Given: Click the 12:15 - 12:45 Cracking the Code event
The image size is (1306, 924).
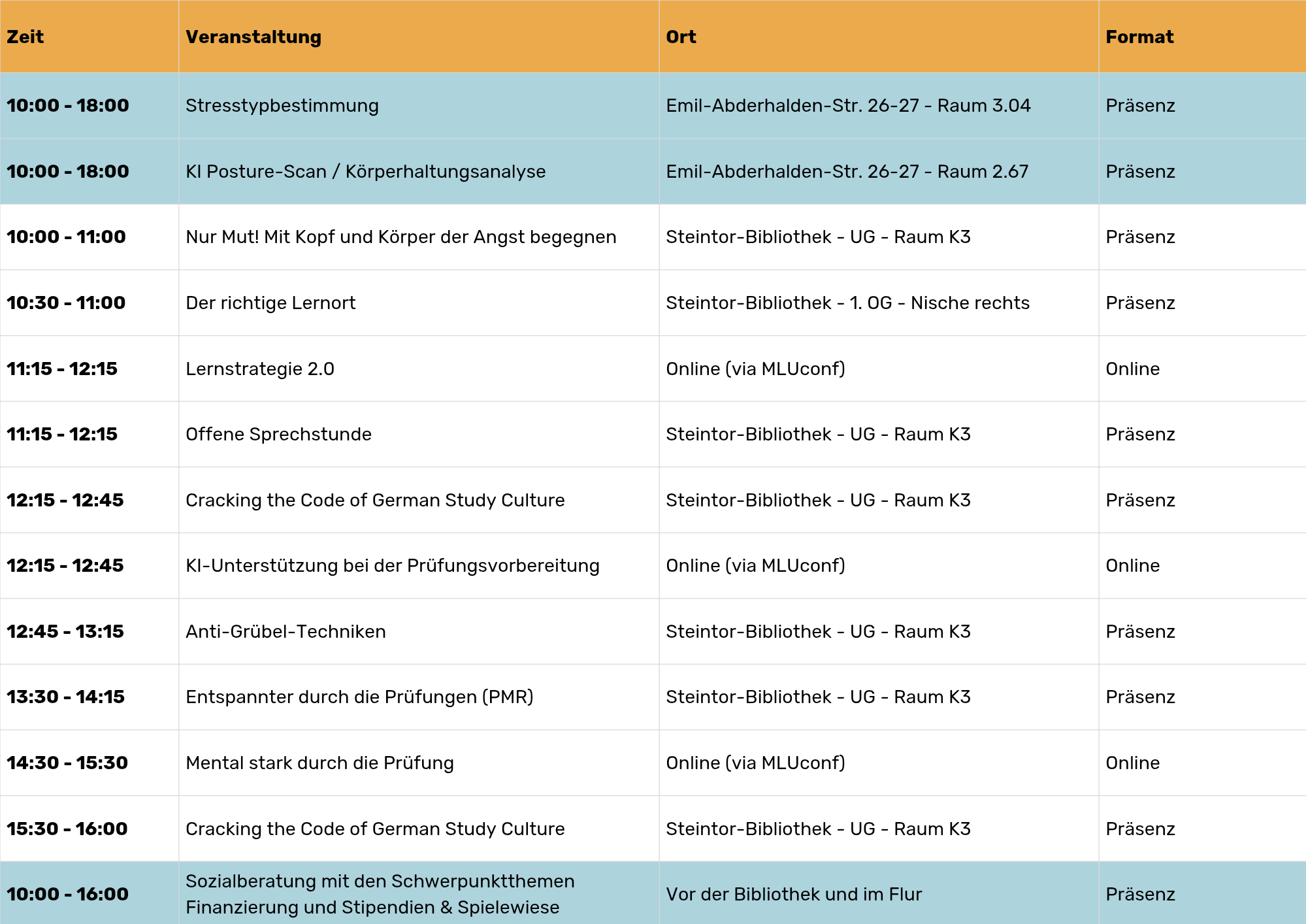Looking at the screenshot, I should [419, 500].
